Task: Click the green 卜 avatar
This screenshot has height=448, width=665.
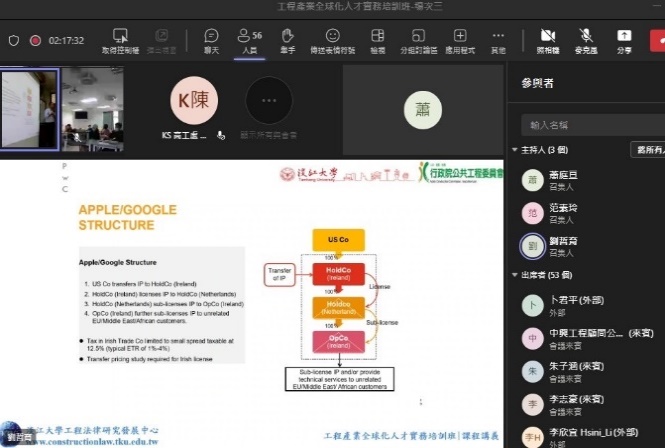Action: tap(533, 305)
